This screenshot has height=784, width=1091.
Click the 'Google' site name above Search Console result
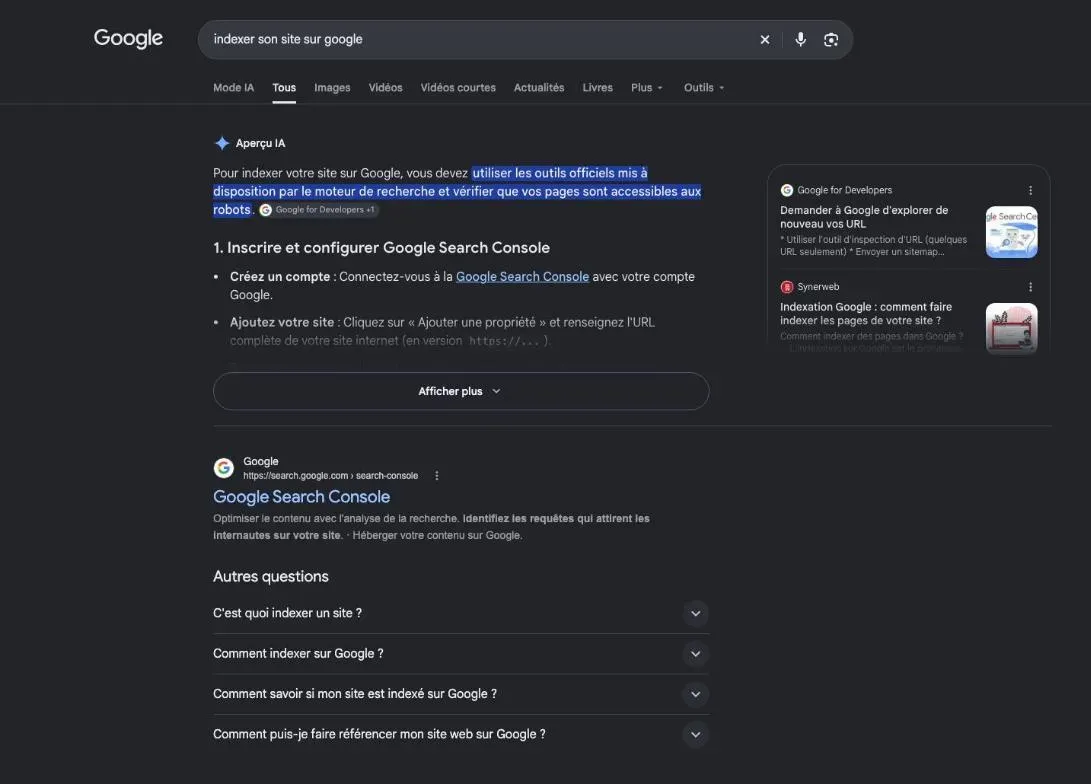tap(261, 461)
